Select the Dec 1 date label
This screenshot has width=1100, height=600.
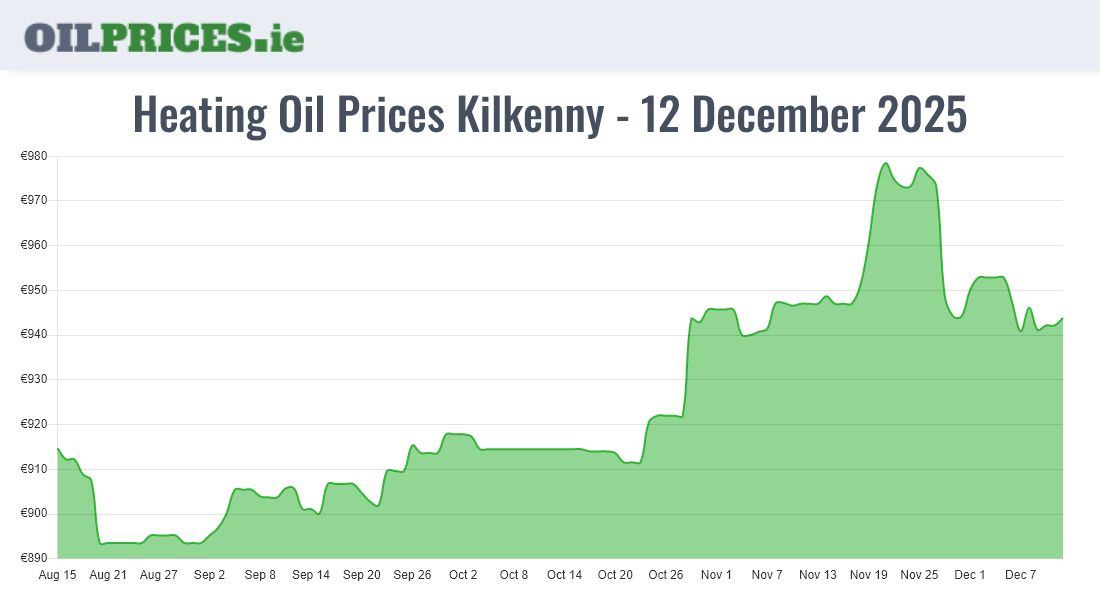point(970,575)
